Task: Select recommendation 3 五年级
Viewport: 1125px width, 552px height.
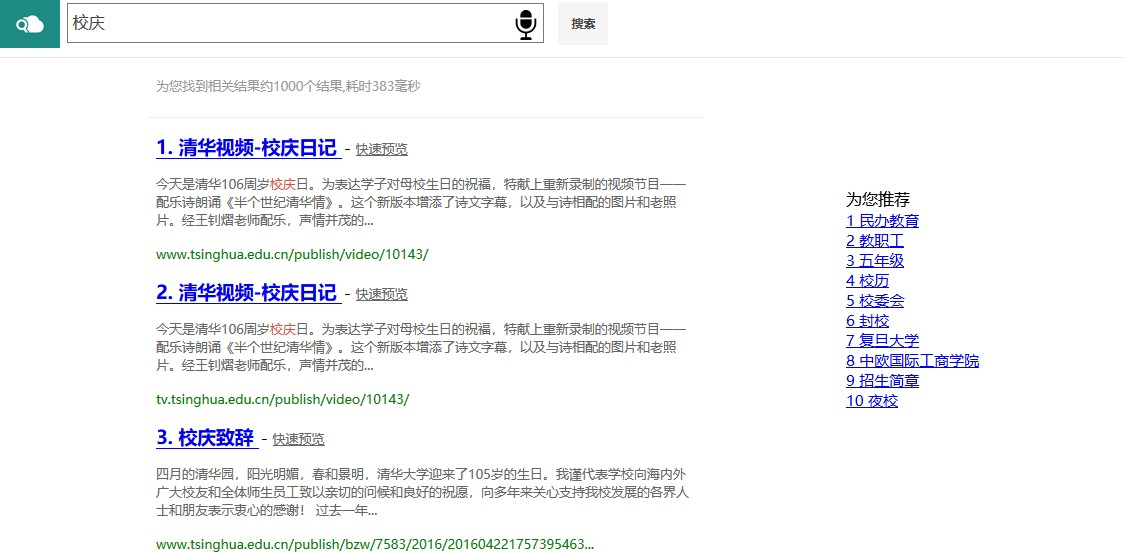Action: click(875, 261)
